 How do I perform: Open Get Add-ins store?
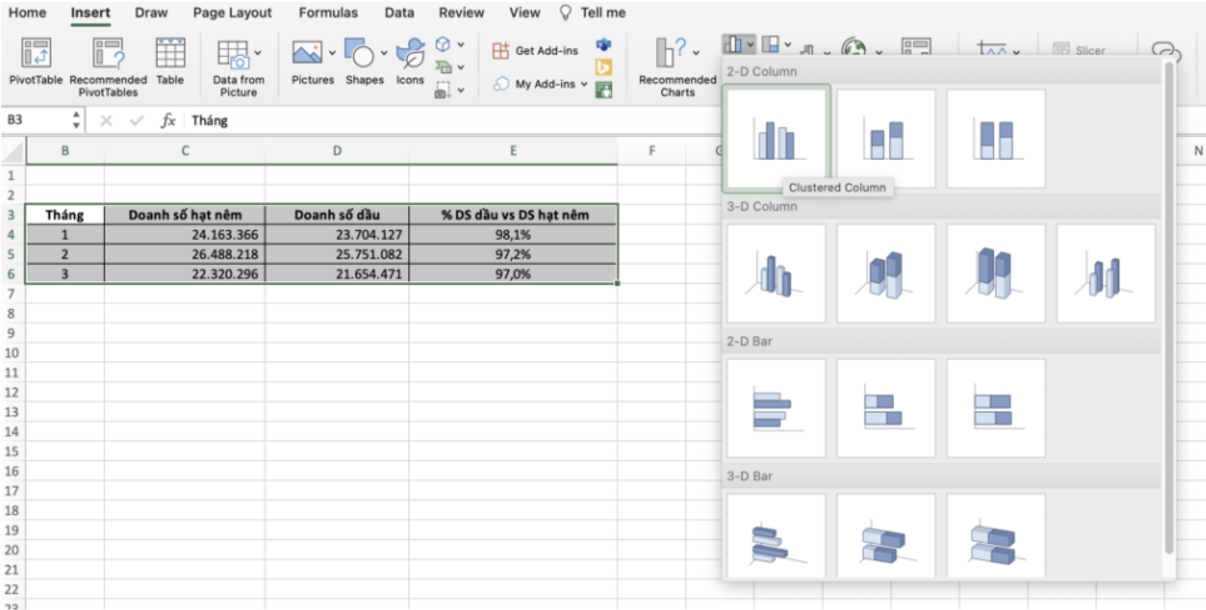pos(535,51)
